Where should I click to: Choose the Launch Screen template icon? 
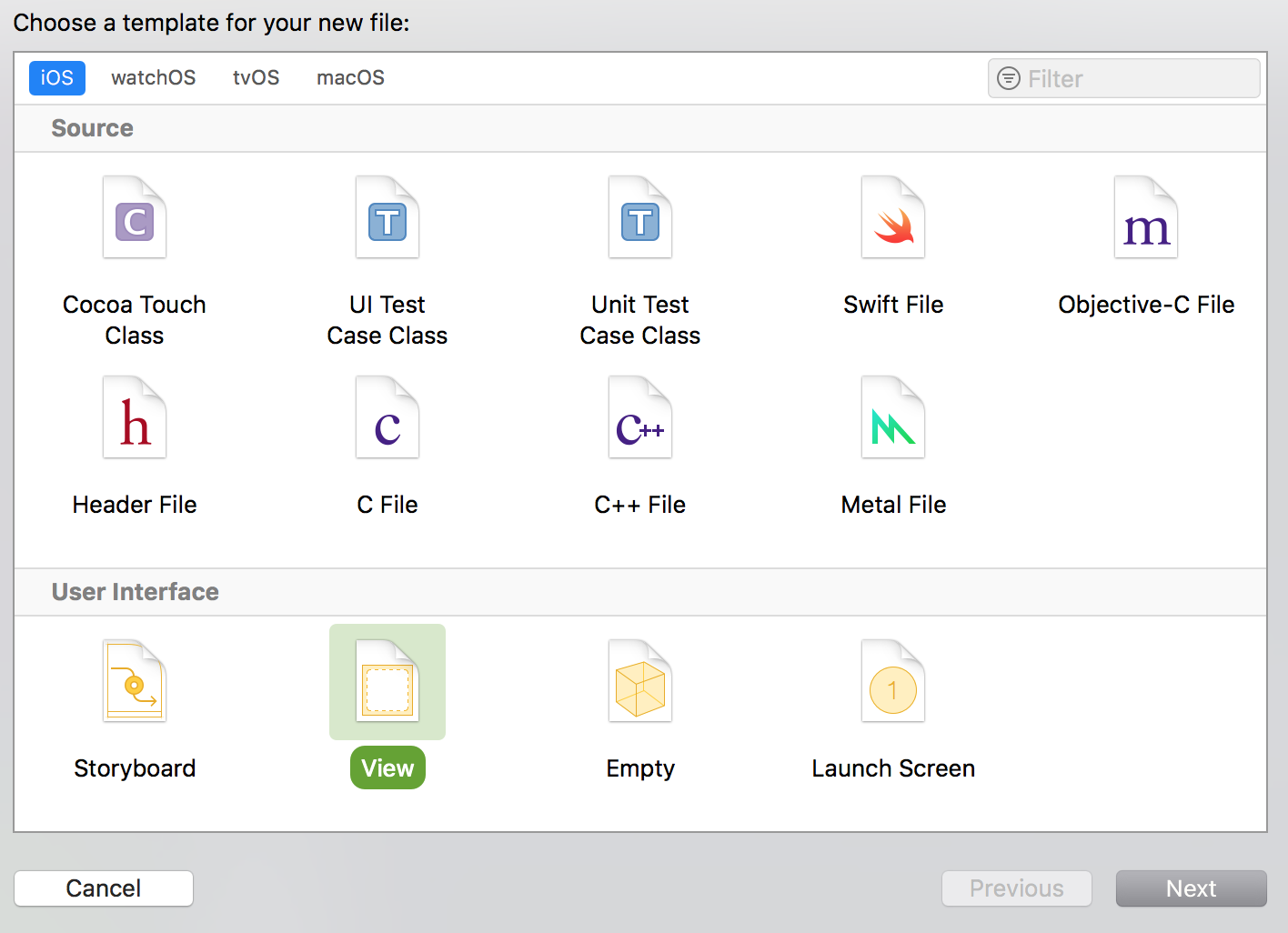point(893,682)
